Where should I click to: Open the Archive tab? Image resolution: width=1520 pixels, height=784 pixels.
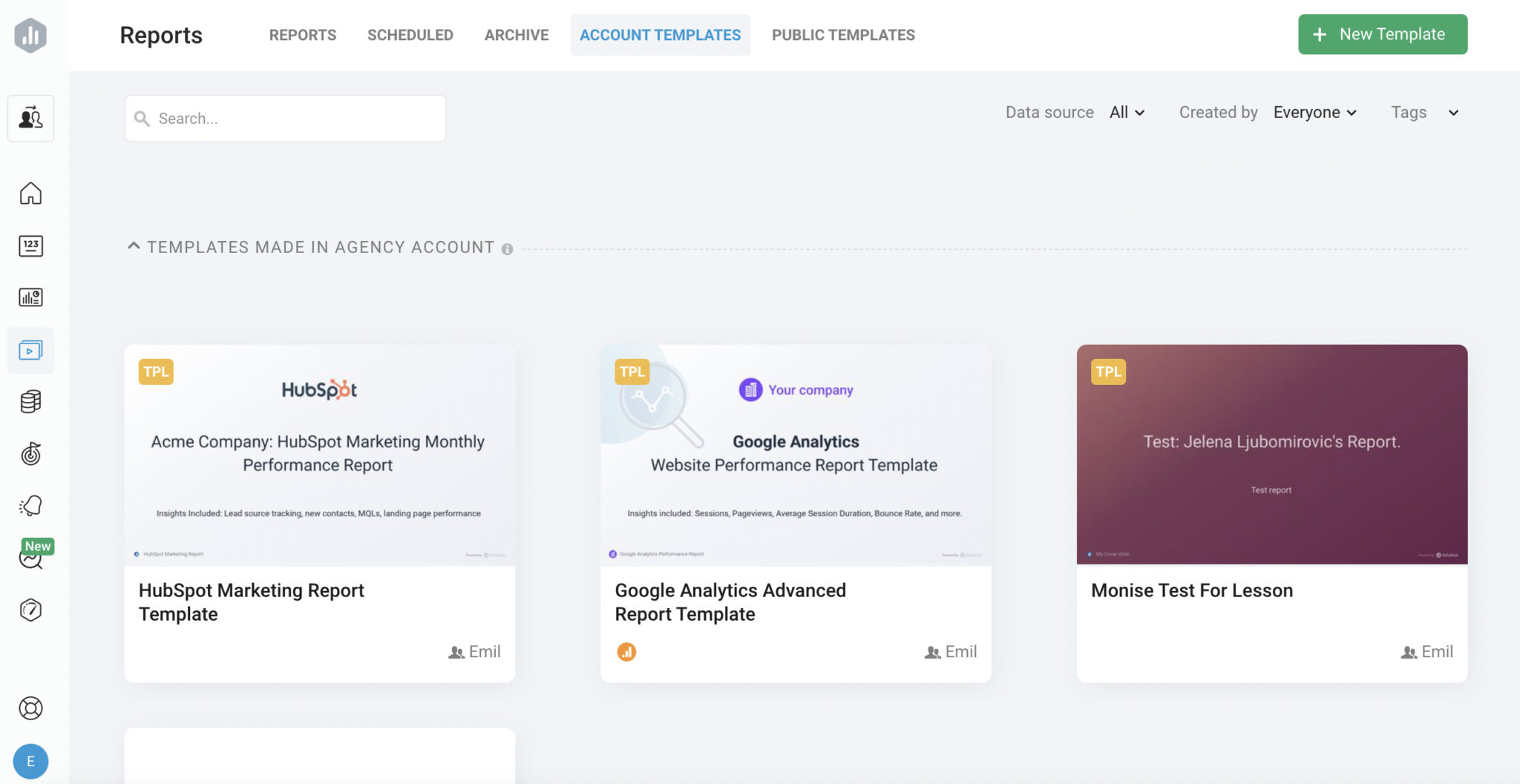pyautogui.click(x=516, y=34)
